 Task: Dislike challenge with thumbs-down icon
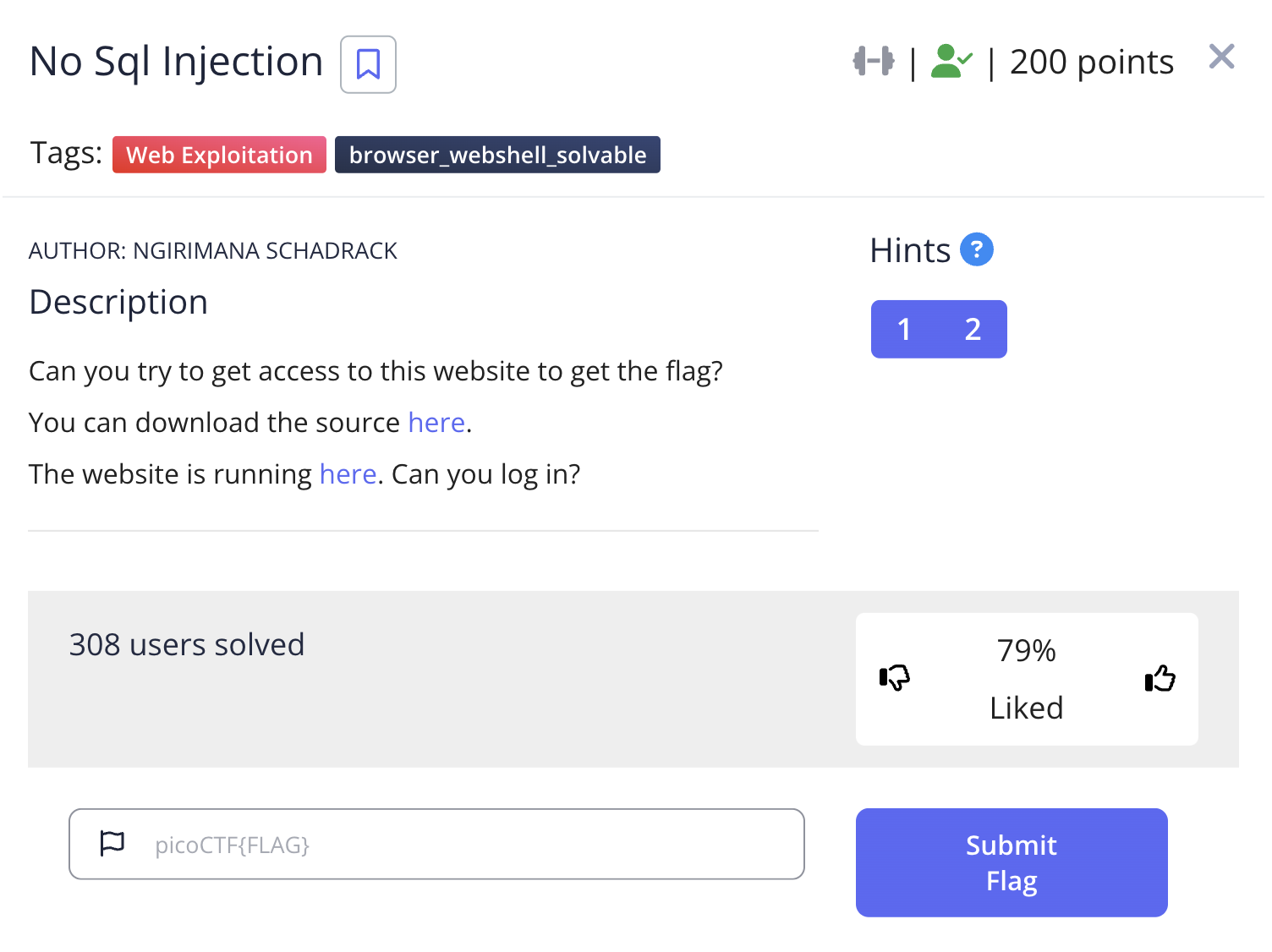pyautogui.click(x=894, y=678)
